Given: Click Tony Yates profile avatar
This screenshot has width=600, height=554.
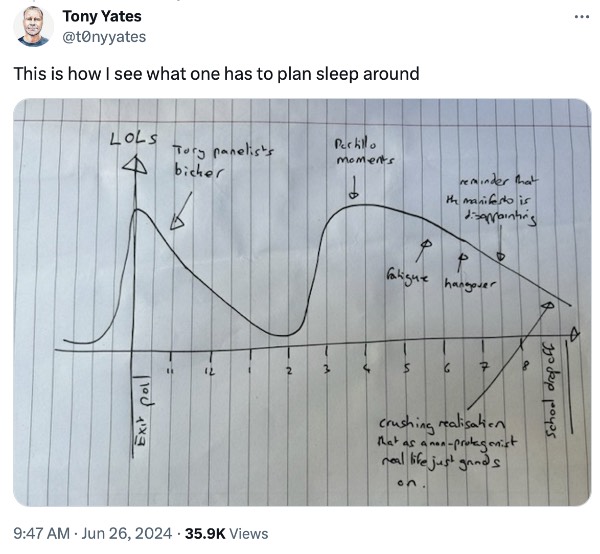Looking at the screenshot, I should [33, 26].
